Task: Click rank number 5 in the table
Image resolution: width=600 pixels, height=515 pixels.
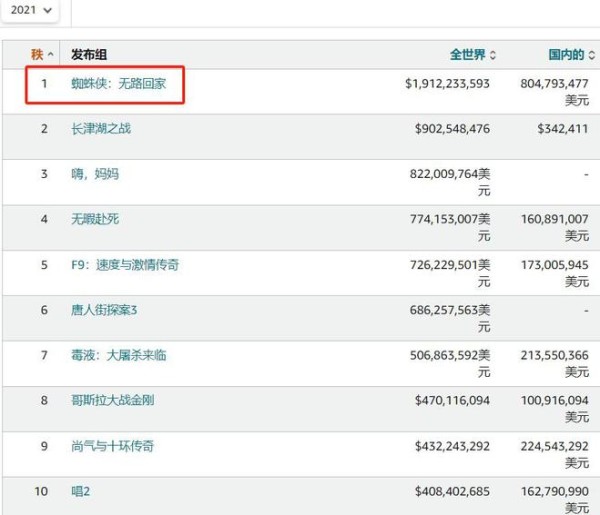Action: tap(44, 264)
